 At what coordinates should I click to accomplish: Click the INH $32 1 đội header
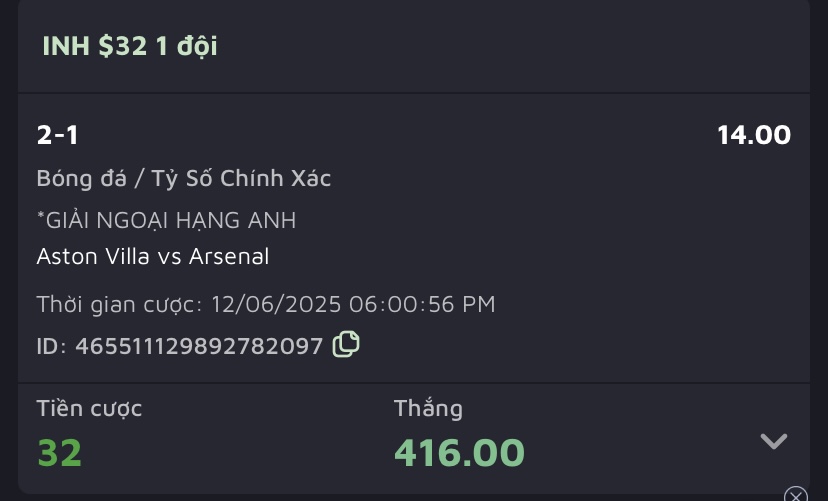click(130, 46)
